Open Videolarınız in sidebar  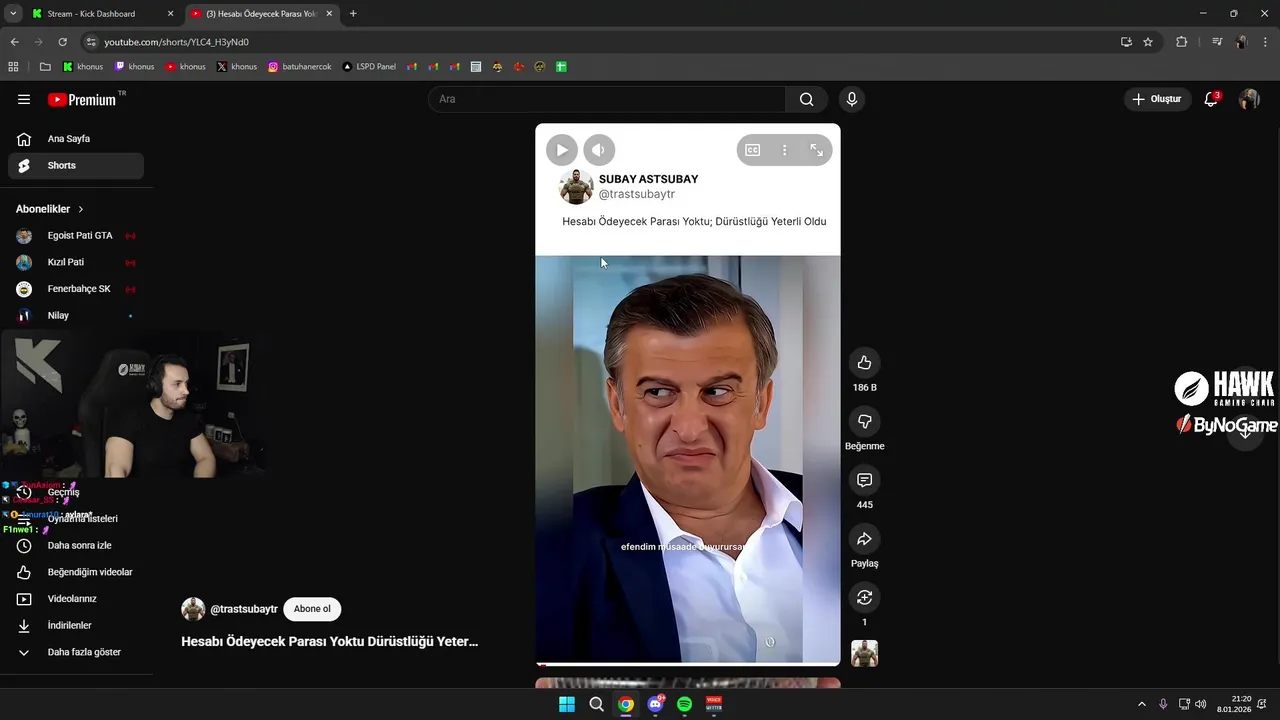point(76,599)
